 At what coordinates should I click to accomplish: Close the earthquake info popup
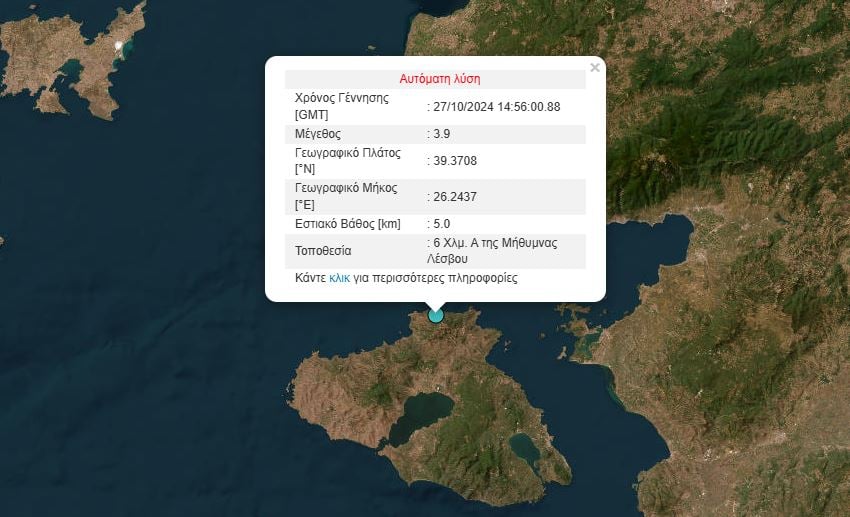(x=595, y=68)
